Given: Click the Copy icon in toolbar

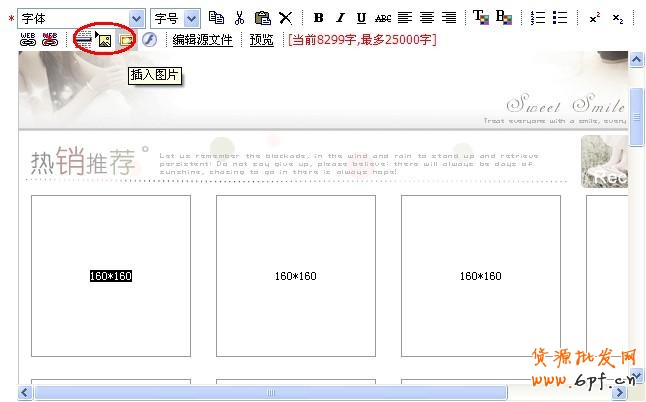Looking at the screenshot, I should point(216,18).
